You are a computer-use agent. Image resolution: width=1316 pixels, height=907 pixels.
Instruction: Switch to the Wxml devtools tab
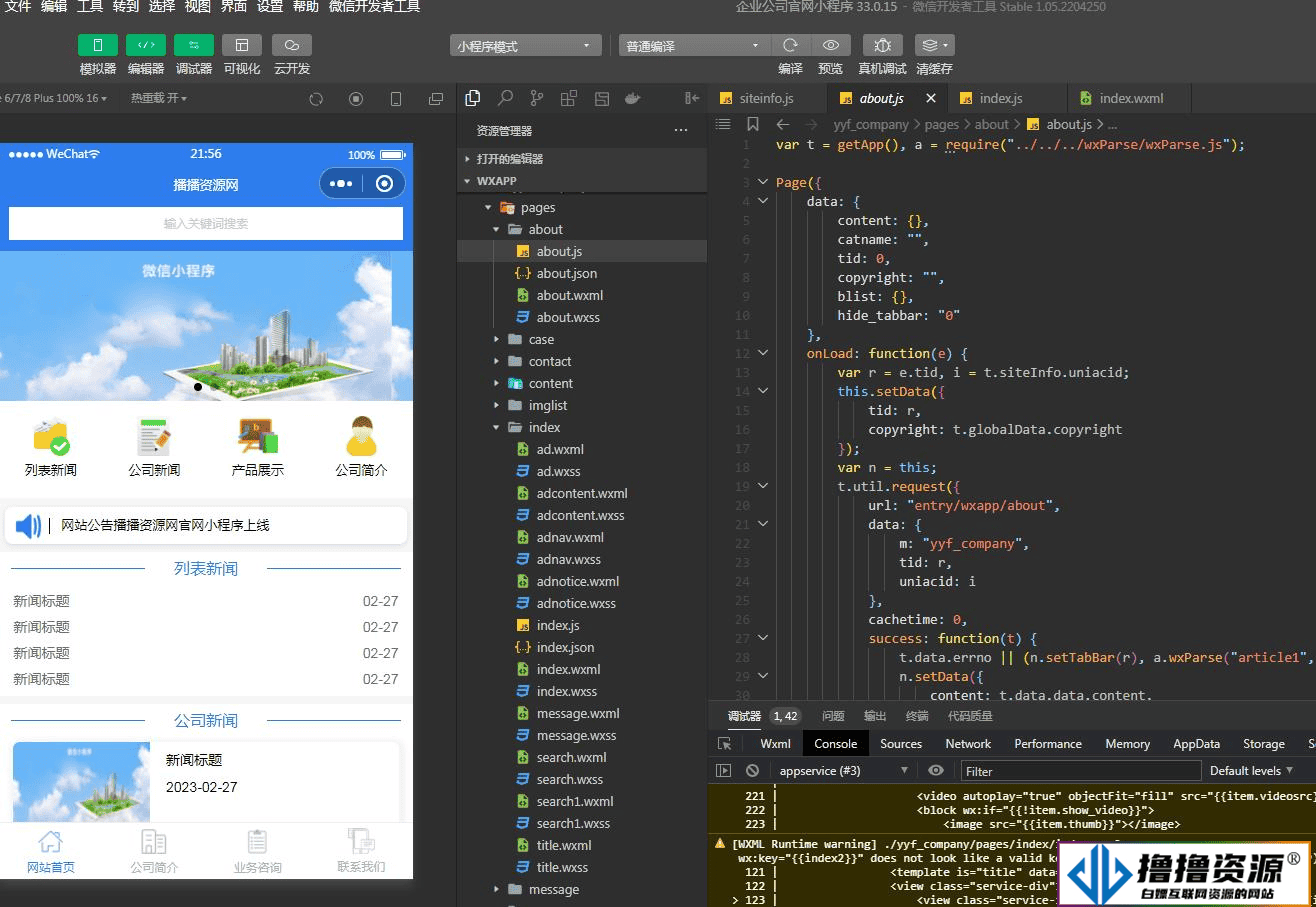tap(775, 743)
